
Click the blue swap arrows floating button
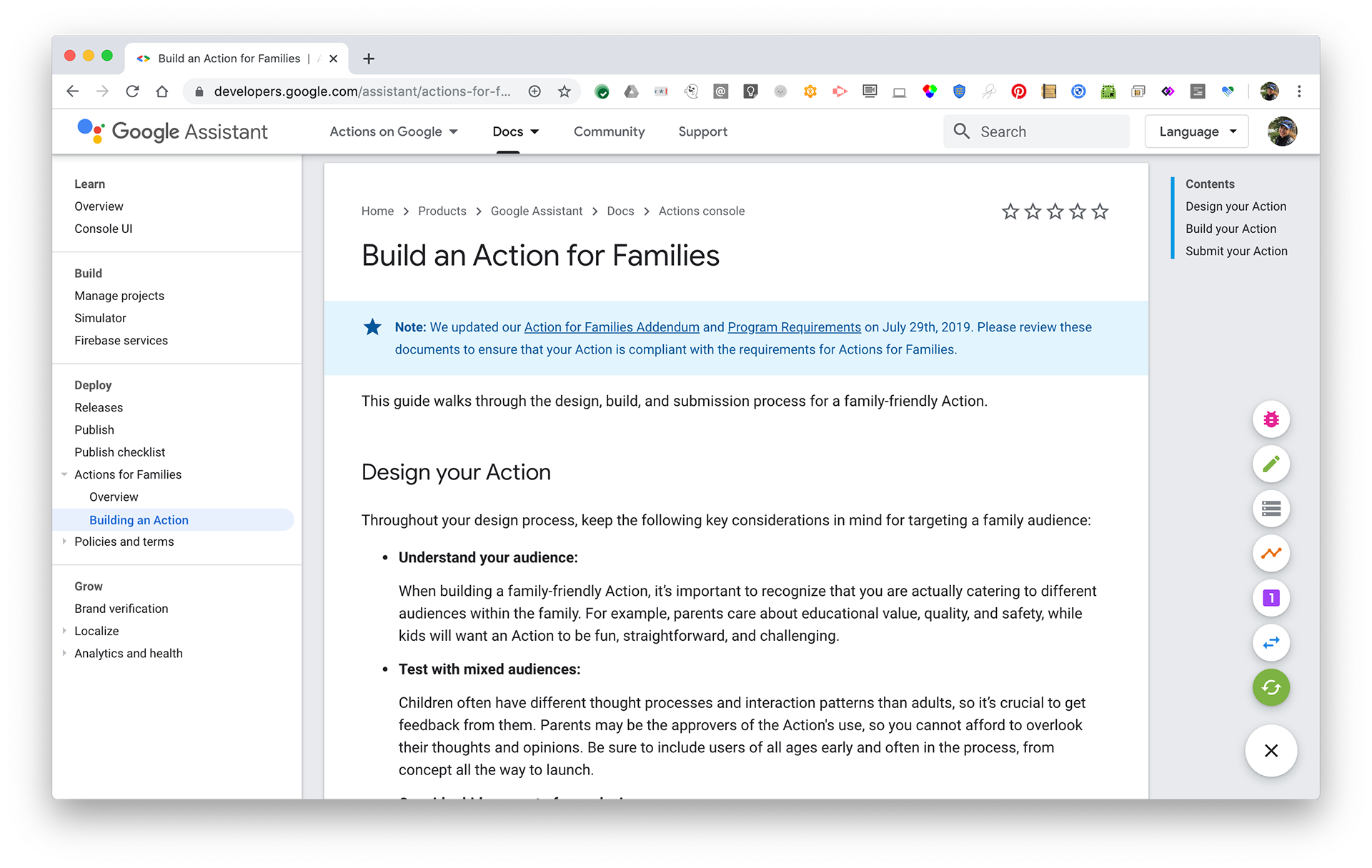pyautogui.click(x=1271, y=643)
